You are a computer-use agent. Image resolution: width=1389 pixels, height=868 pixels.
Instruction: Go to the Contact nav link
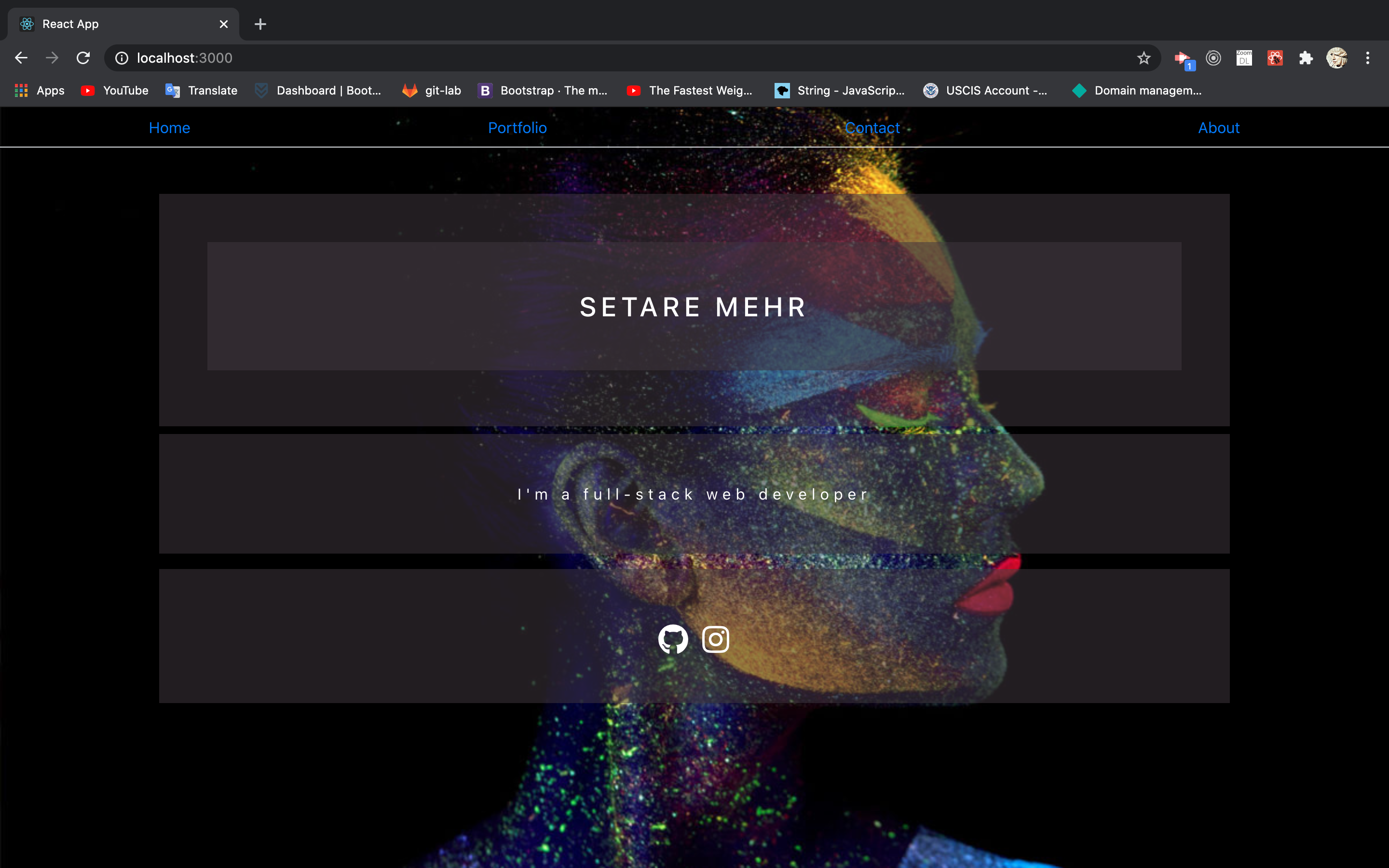pos(872,128)
